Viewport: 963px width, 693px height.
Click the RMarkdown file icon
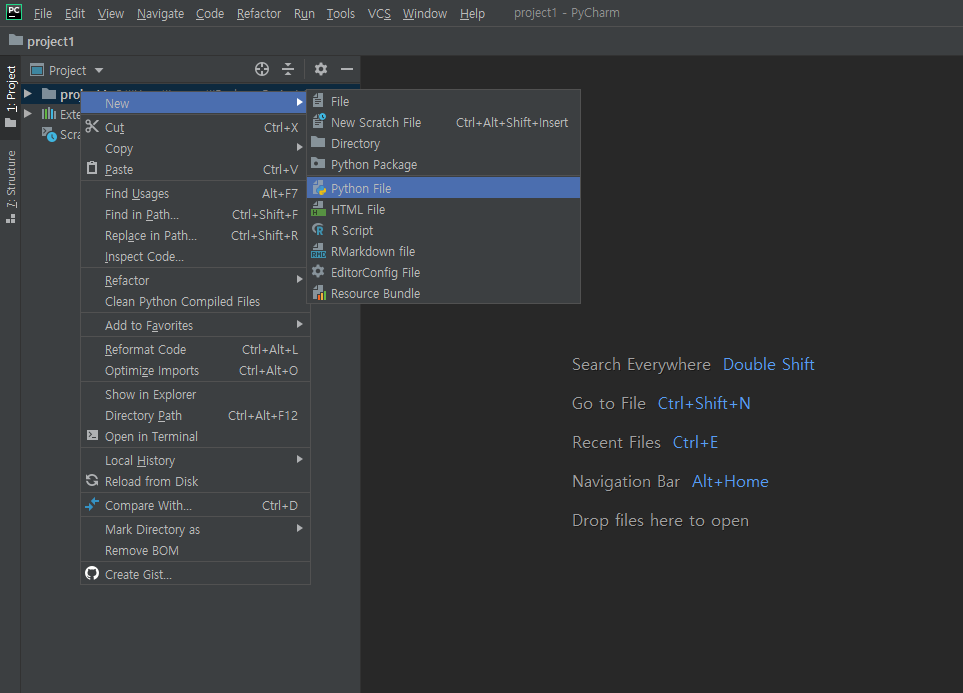coord(318,251)
